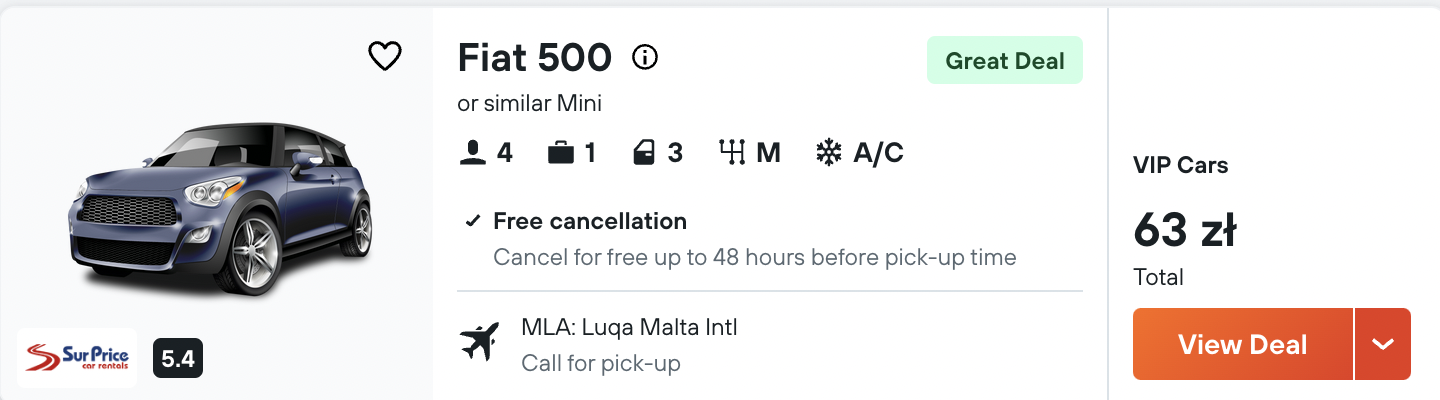
Task: Click the air conditioning snowflake icon
Action: coord(828,153)
